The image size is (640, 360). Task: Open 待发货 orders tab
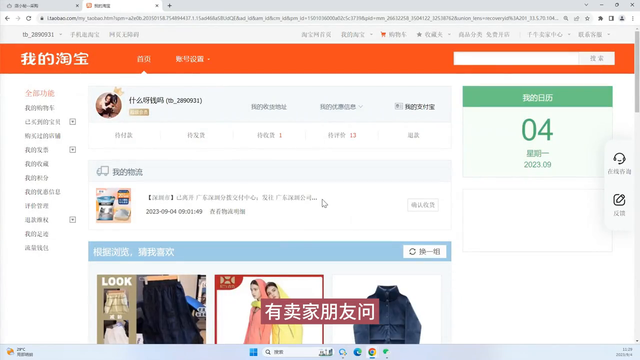tap(196, 135)
